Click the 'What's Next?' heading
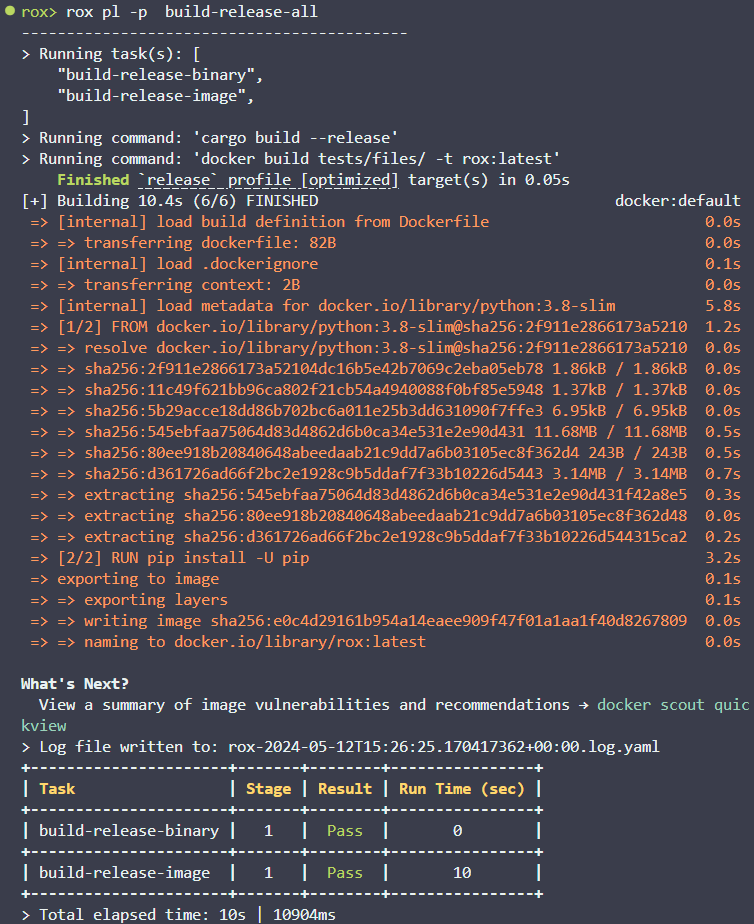The height and width of the screenshot is (924, 754). tap(75, 684)
